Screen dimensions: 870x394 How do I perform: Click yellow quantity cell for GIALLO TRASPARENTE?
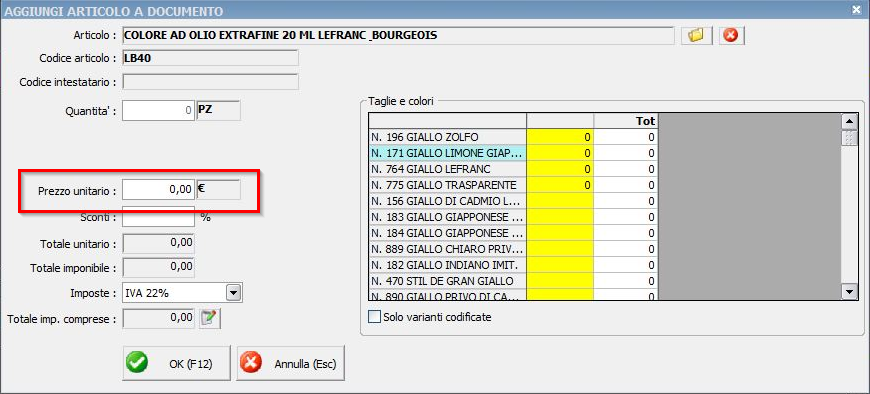point(560,185)
